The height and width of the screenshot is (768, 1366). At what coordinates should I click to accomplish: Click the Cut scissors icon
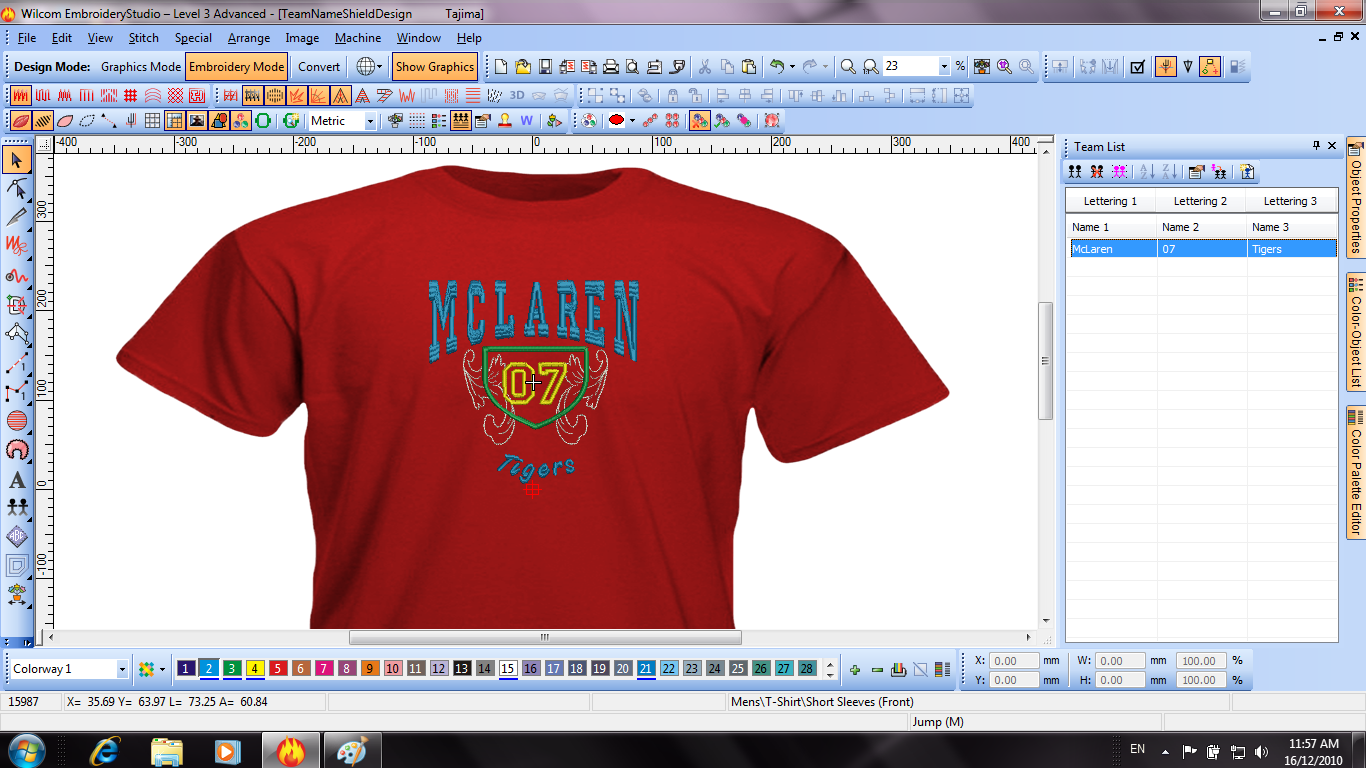[x=704, y=67]
